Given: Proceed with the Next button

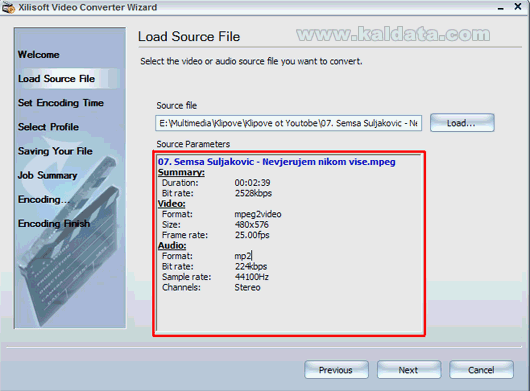Looking at the screenshot, I should tap(409, 370).
